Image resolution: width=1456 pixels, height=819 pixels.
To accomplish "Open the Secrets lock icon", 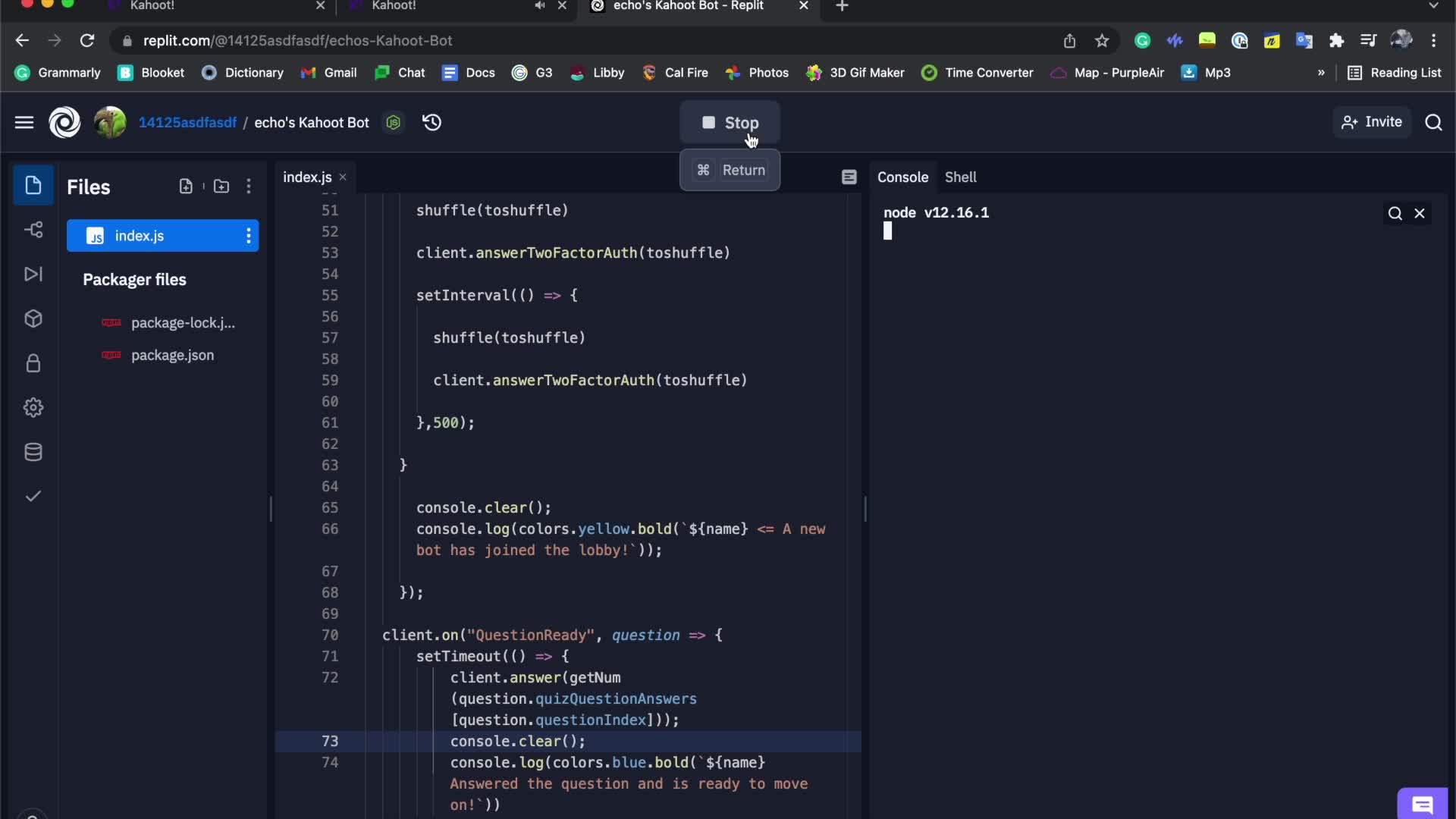I will (x=33, y=363).
